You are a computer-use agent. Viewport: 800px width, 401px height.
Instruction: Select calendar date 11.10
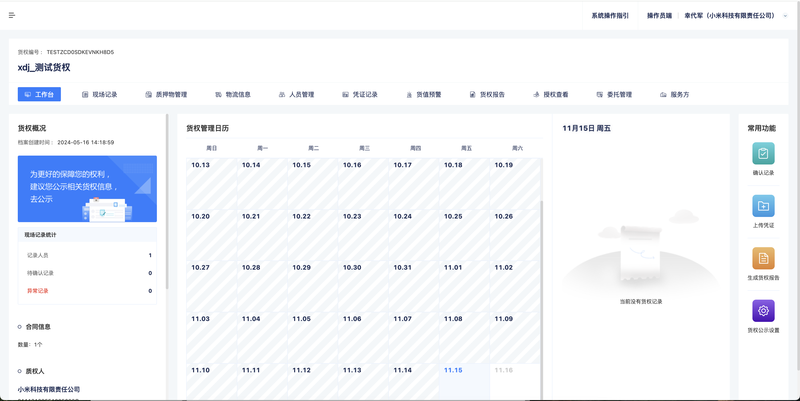[x=211, y=382]
